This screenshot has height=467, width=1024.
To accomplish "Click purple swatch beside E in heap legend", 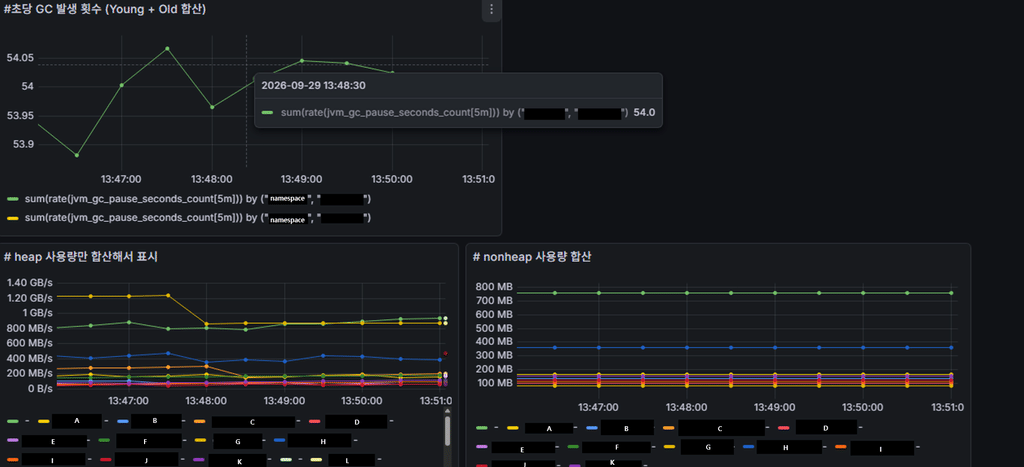I will [x=12, y=441].
